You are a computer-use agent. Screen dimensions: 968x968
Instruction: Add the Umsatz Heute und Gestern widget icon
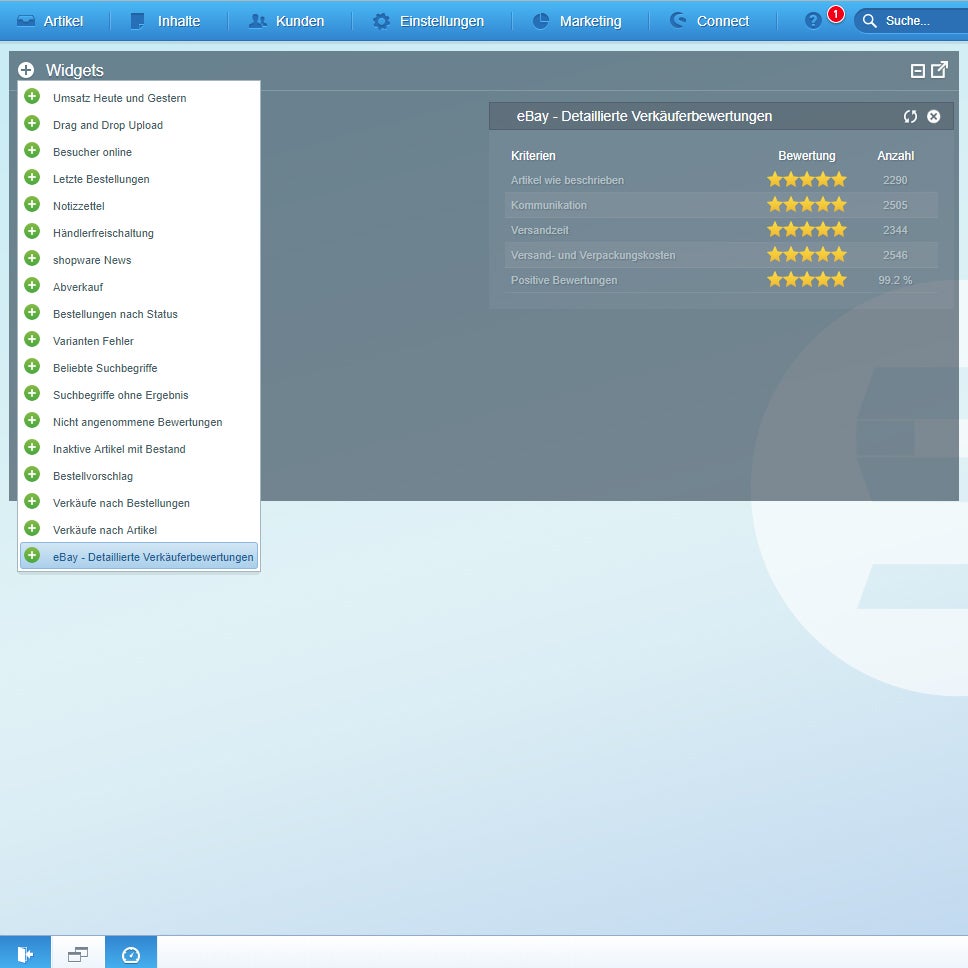(x=32, y=96)
